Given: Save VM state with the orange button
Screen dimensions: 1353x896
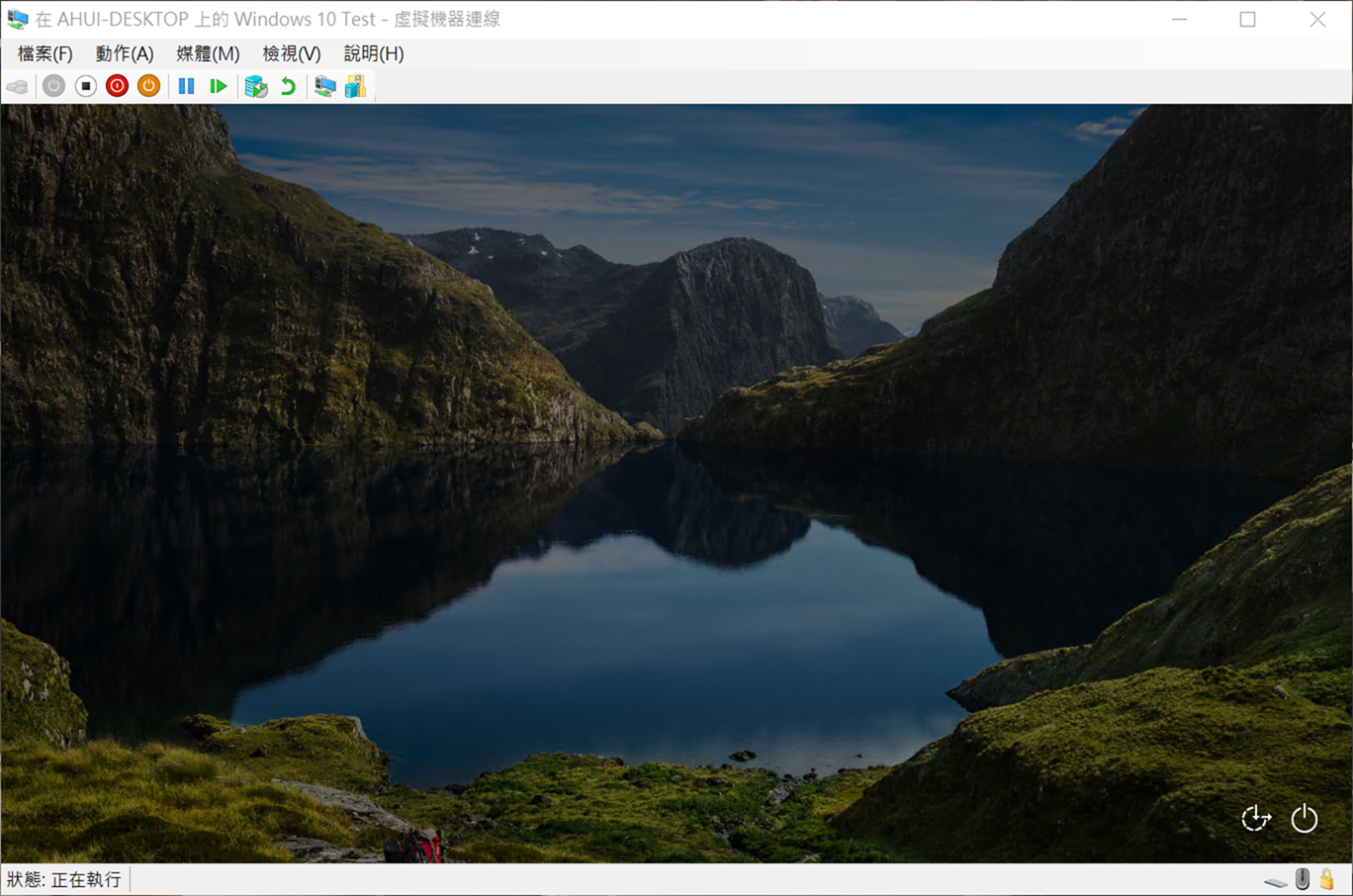Looking at the screenshot, I should coord(148,86).
